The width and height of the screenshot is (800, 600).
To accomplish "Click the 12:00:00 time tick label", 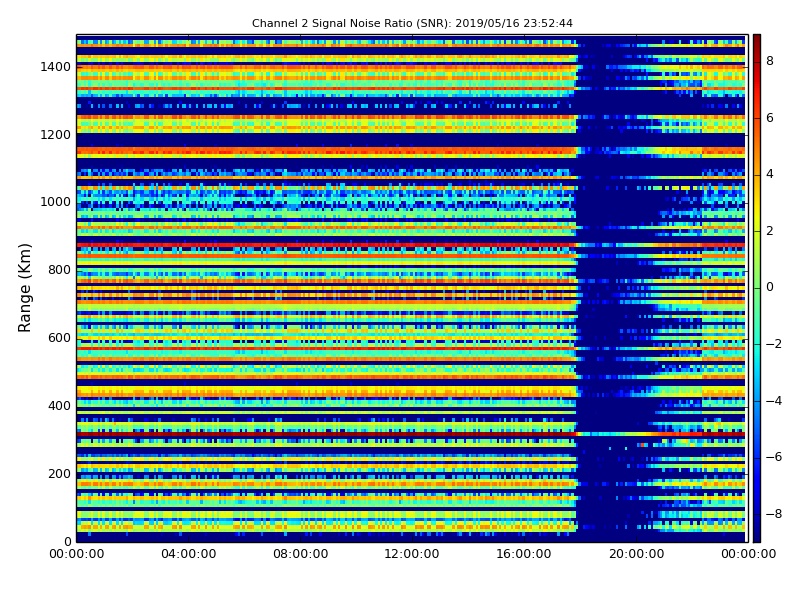I will pos(412,554).
